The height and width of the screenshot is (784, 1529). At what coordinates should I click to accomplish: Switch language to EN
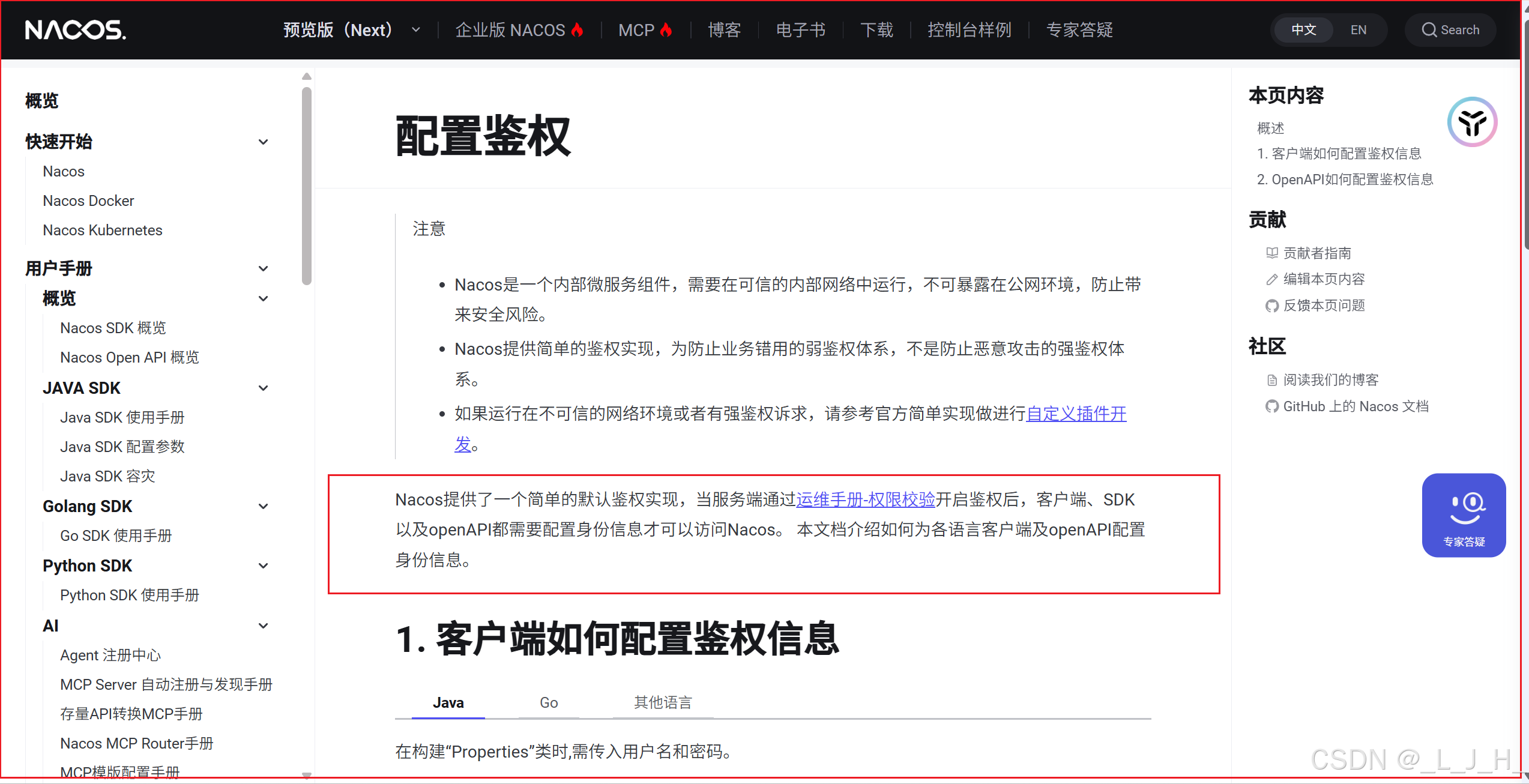click(x=1358, y=29)
